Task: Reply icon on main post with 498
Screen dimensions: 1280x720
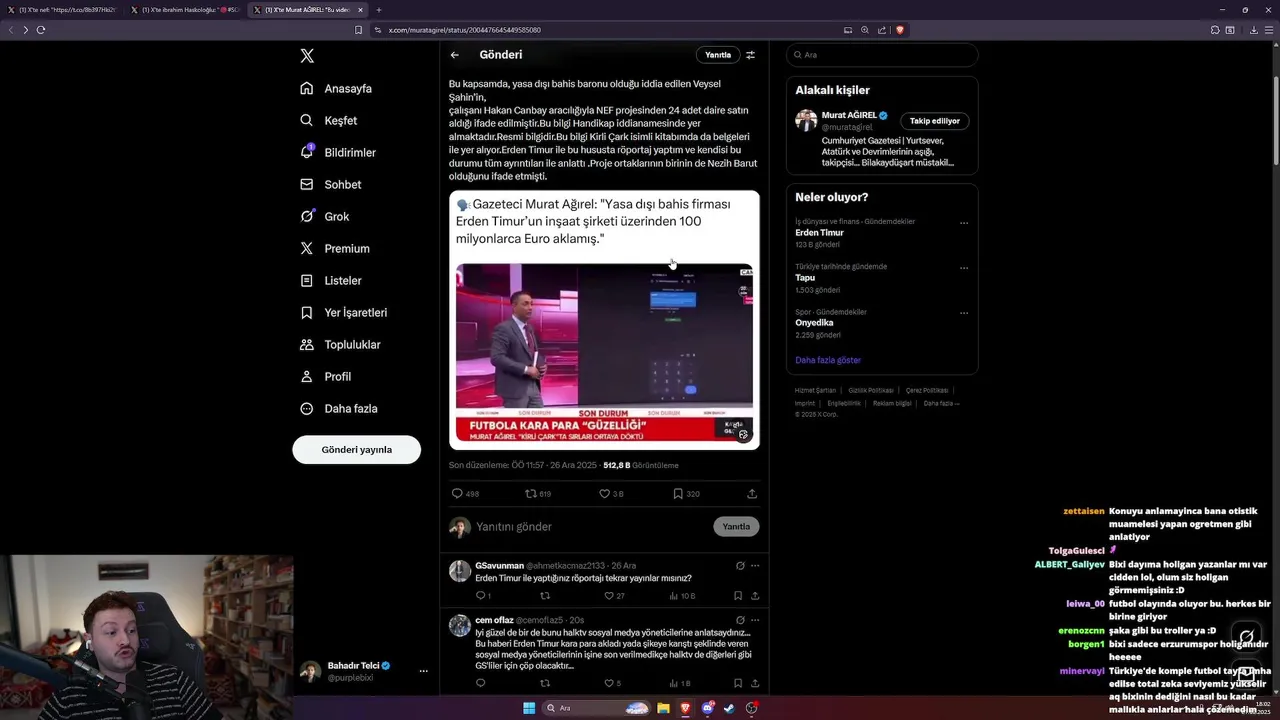Action: 457,494
